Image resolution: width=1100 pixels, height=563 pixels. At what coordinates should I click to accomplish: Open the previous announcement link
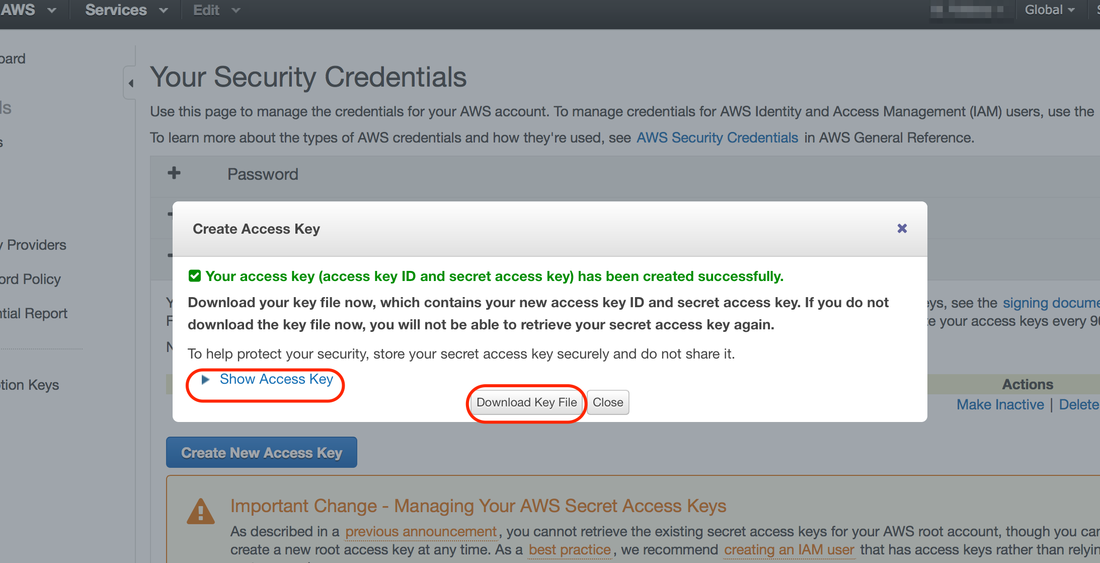point(421,531)
